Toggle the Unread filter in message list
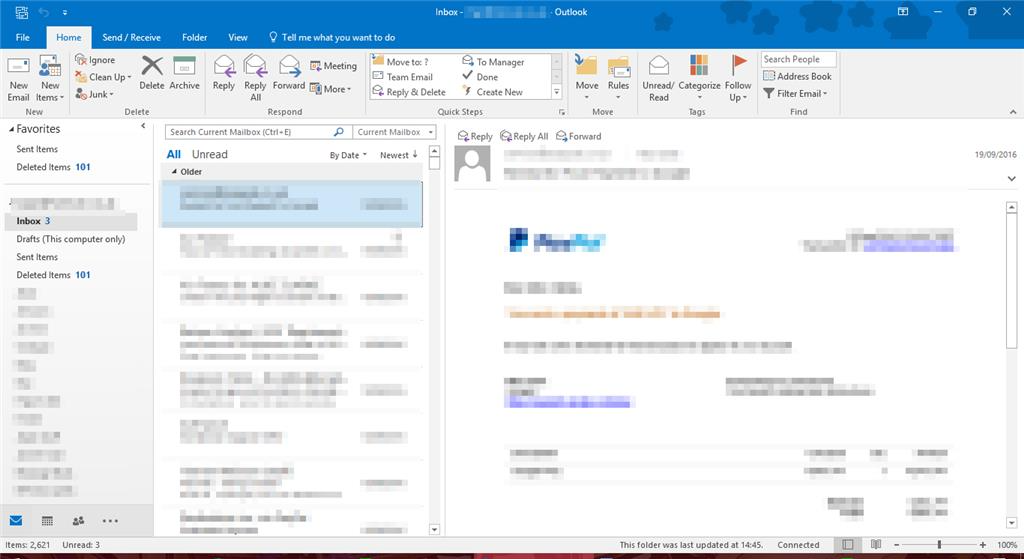This screenshot has width=1024, height=559. click(x=210, y=155)
